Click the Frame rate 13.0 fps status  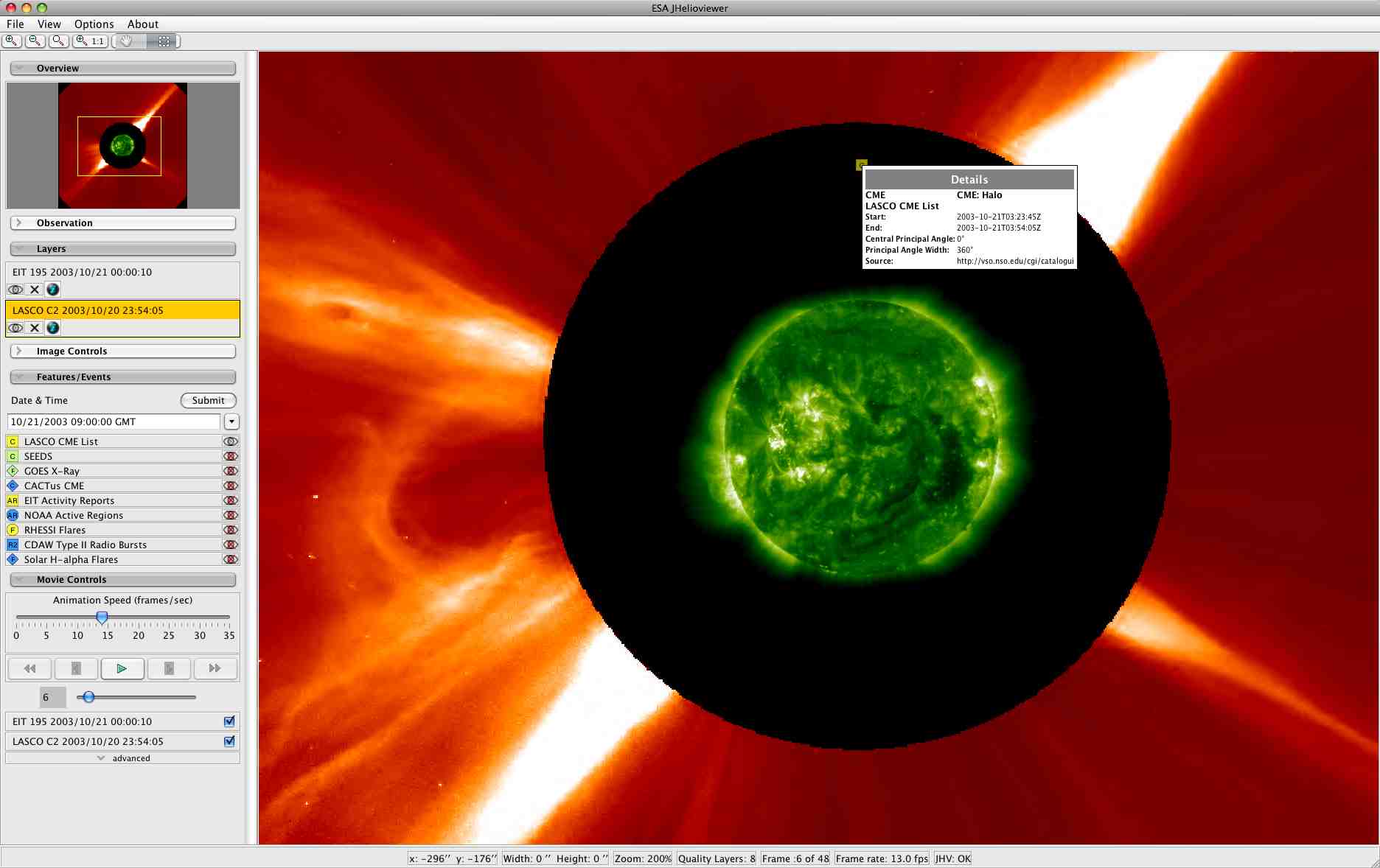coord(882,858)
